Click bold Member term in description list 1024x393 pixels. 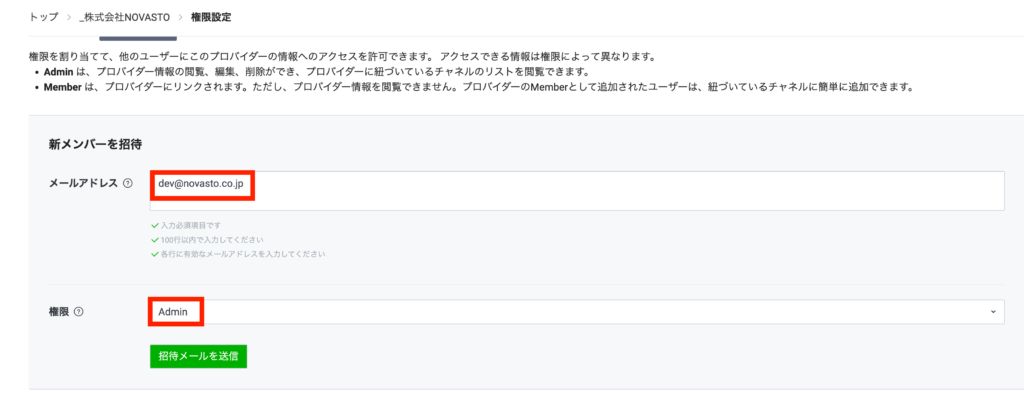pos(62,87)
